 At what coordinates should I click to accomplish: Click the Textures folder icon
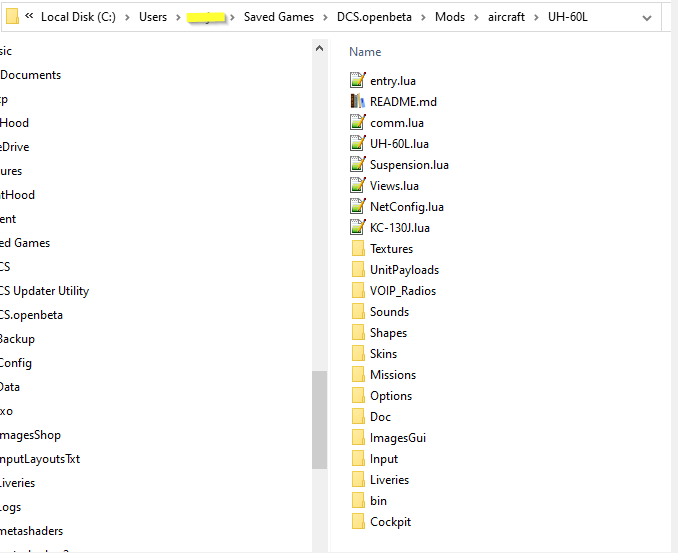point(358,249)
